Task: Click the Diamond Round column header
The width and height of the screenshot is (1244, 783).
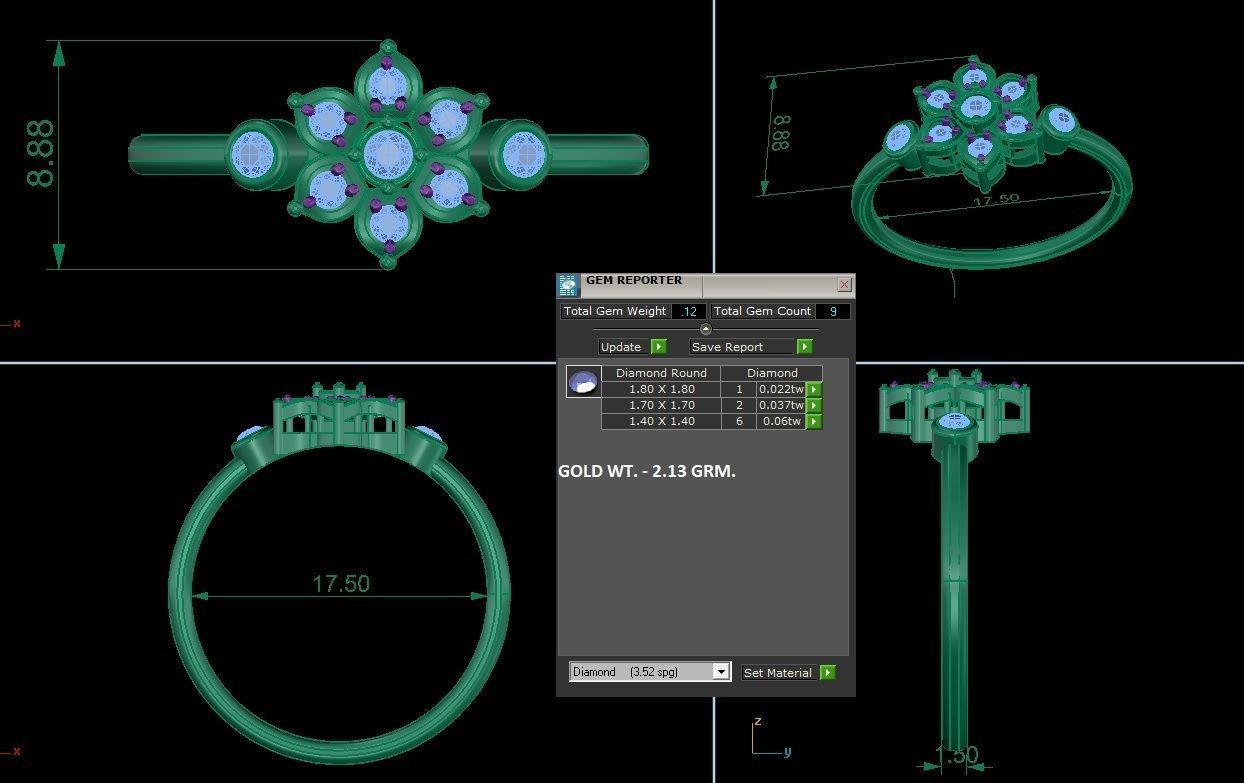Action: tap(661, 373)
